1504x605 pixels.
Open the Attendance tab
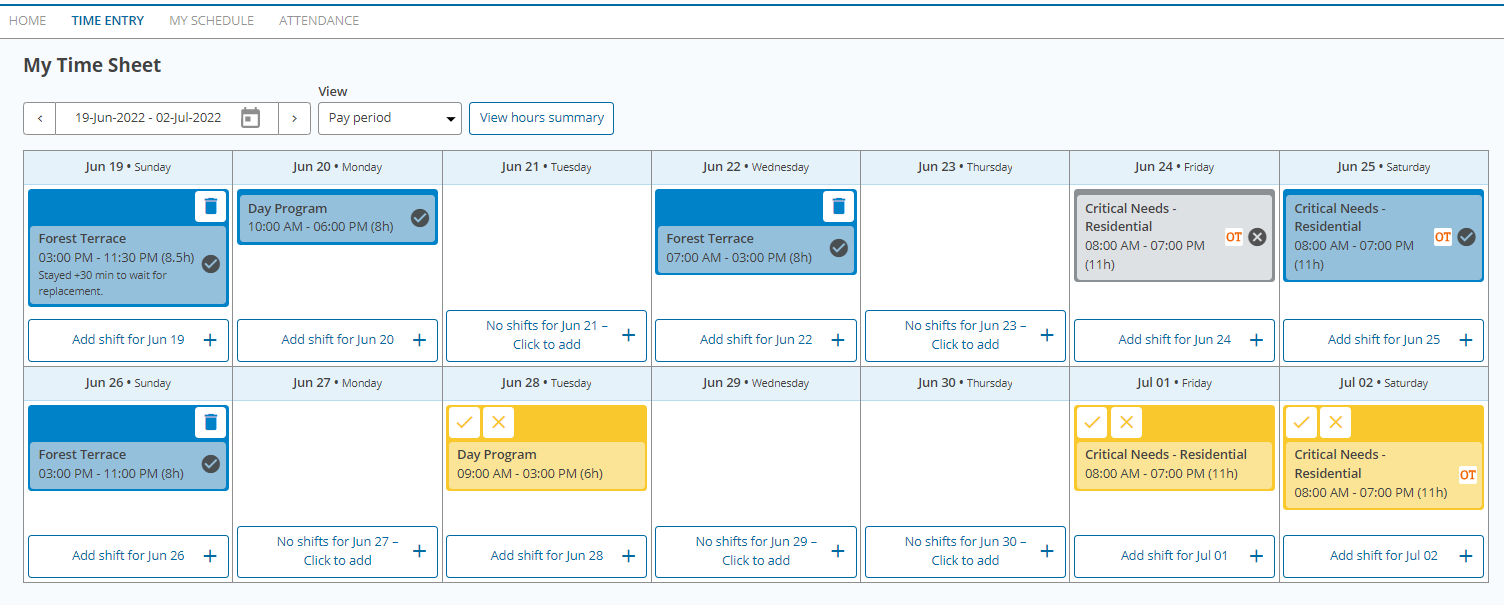click(x=319, y=20)
